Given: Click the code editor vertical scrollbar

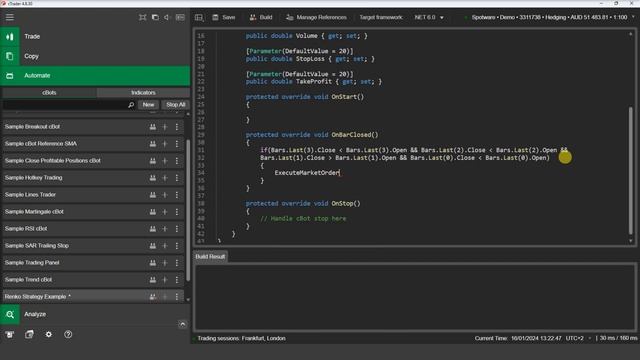Looking at the screenshot, I should coord(631,171).
